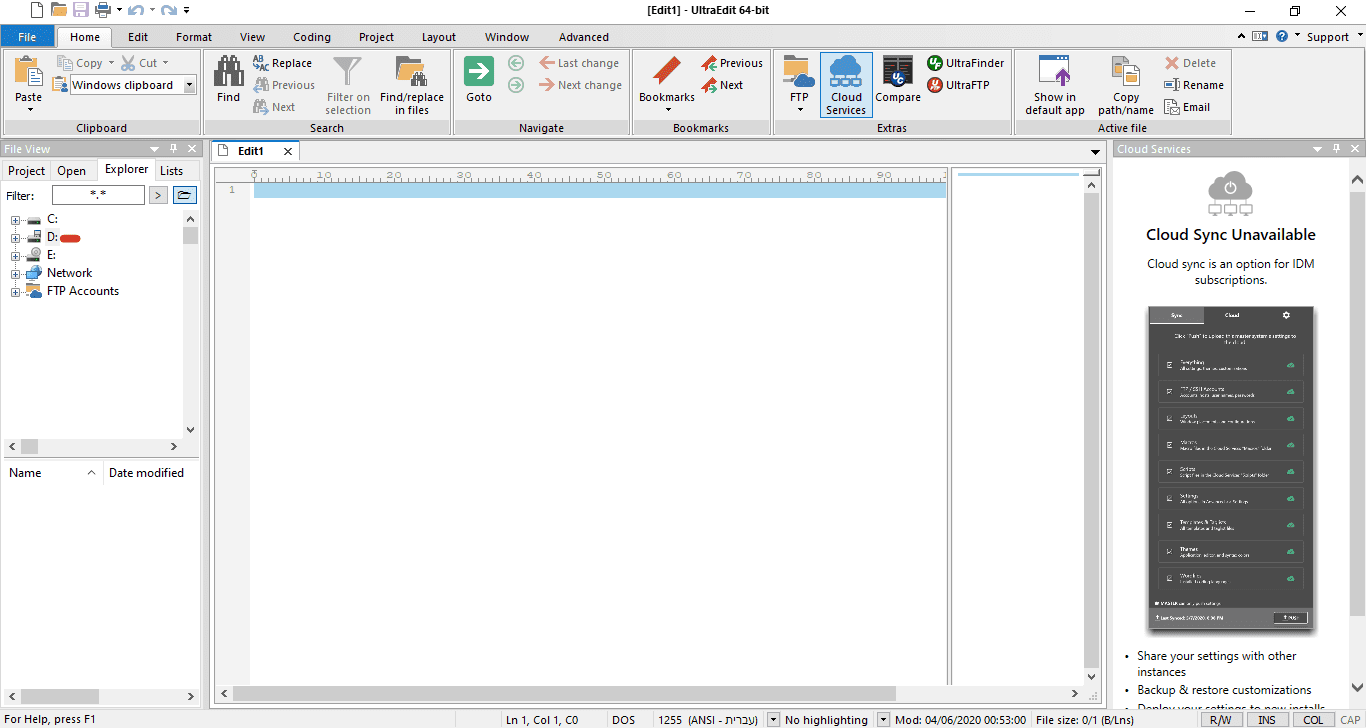
Task: Expand the C: drive node
Action: [x=15, y=219]
